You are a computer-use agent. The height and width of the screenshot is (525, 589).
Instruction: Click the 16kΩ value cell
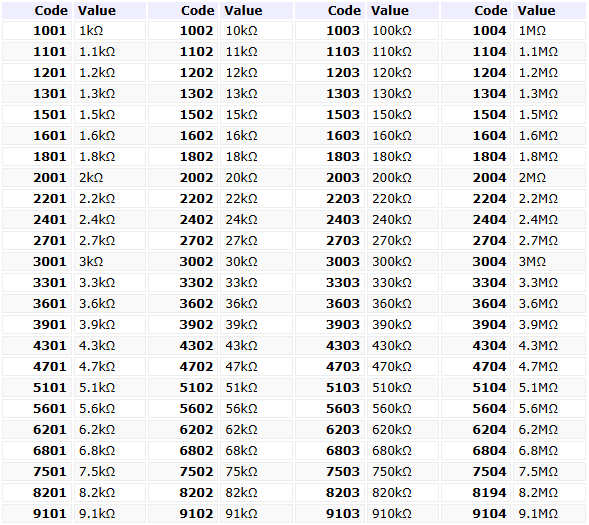[257, 136]
